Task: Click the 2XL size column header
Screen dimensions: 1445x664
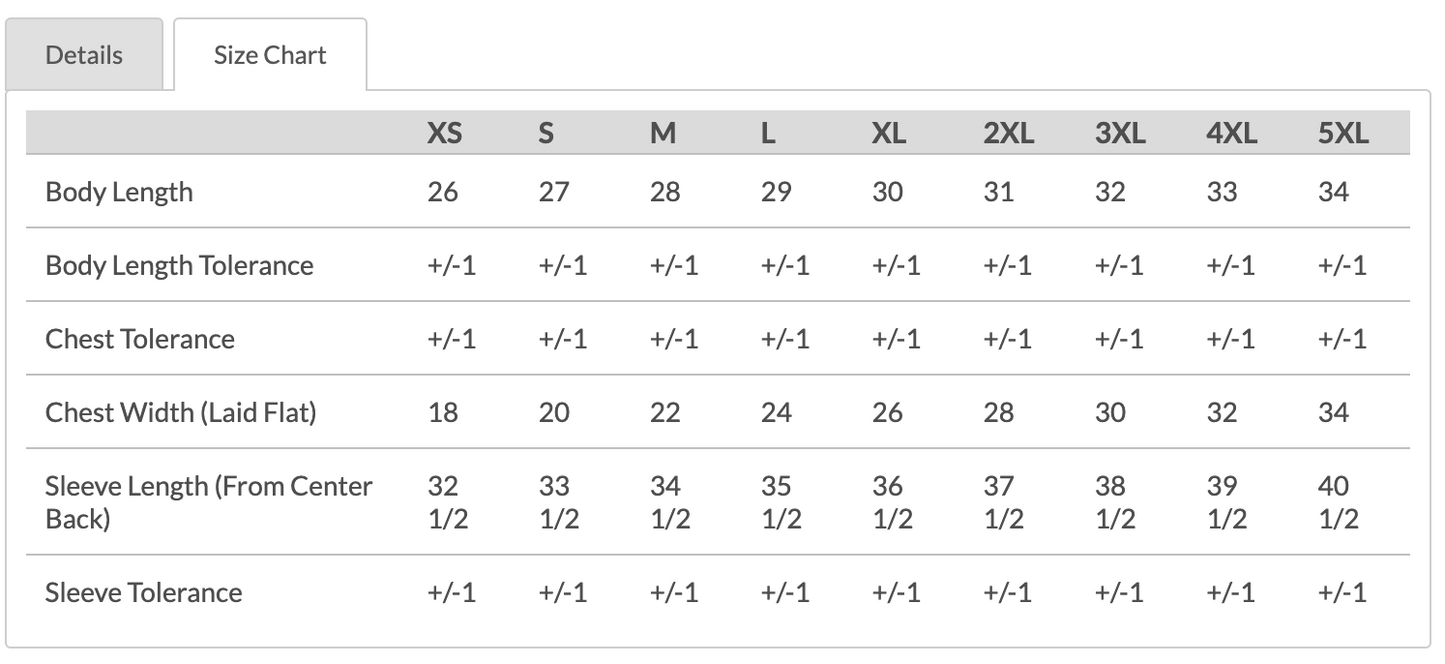Action: pos(1008,133)
